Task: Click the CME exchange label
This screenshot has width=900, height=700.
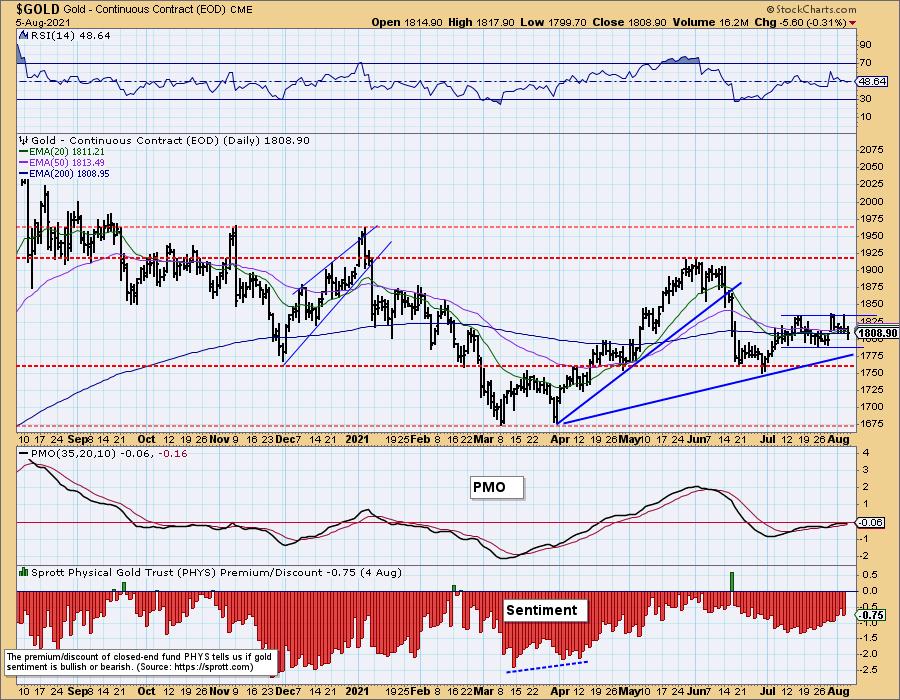Action: coord(240,10)
